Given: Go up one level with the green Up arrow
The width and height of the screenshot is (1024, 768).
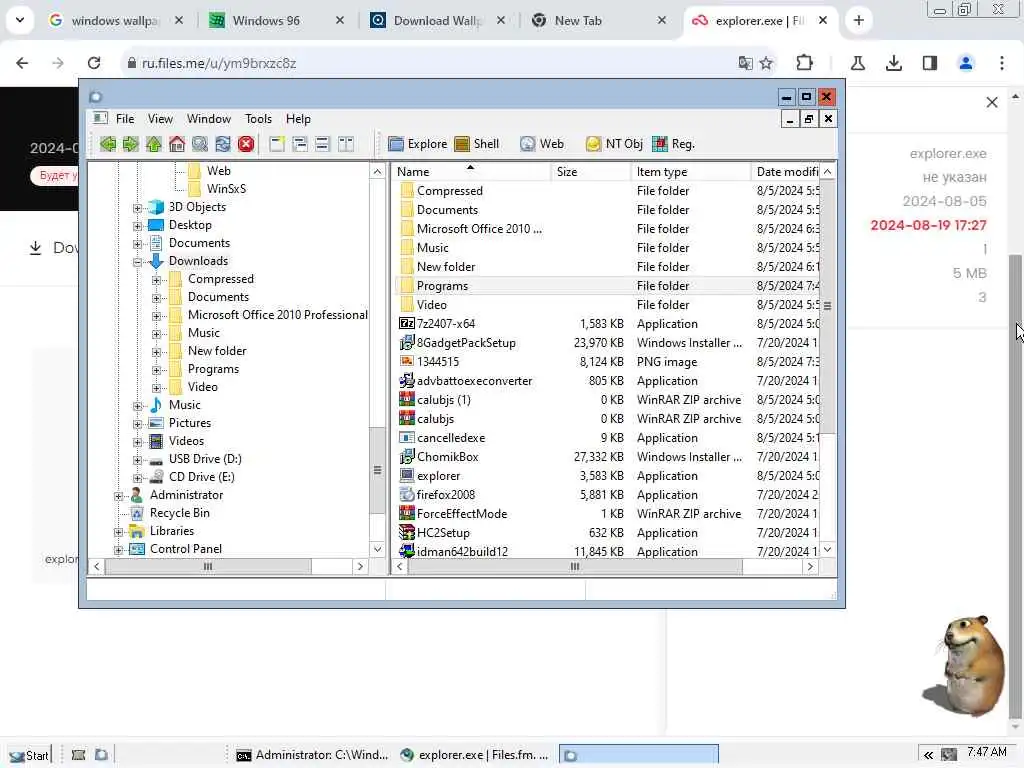Looking at the screenshot, I should [153, 144].
